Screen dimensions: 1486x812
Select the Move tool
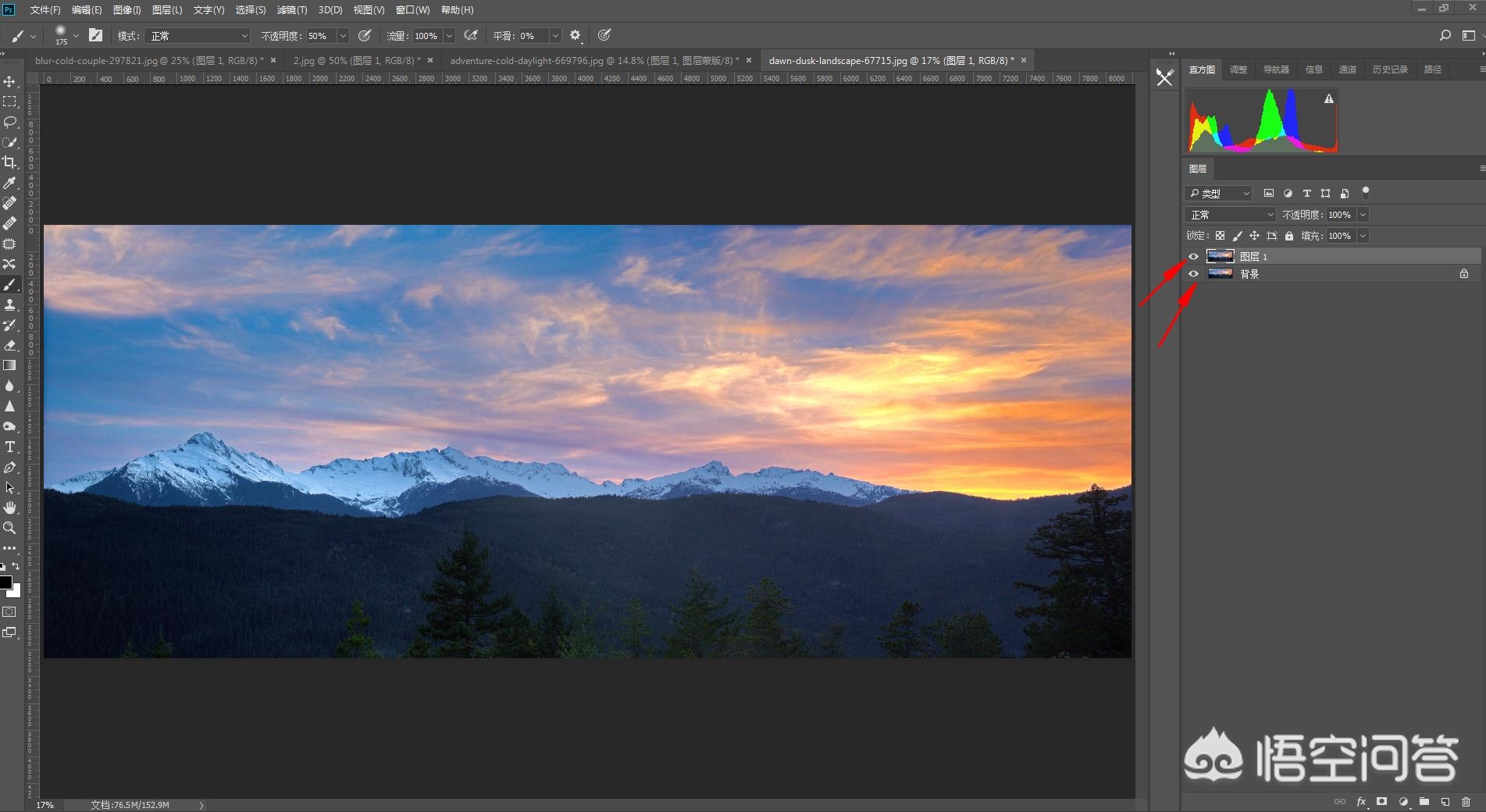pyautogui.click(x=9, y=81)
